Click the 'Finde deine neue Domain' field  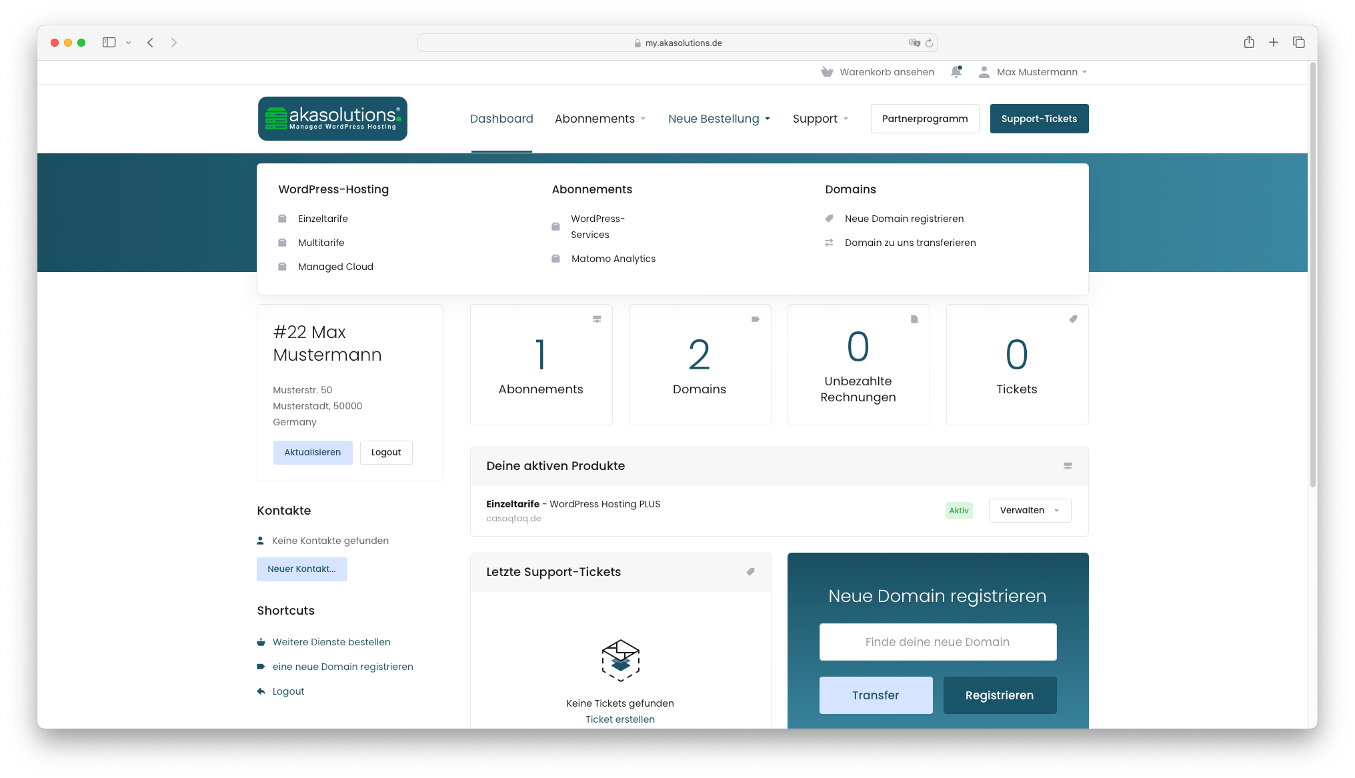coord(937,642)
